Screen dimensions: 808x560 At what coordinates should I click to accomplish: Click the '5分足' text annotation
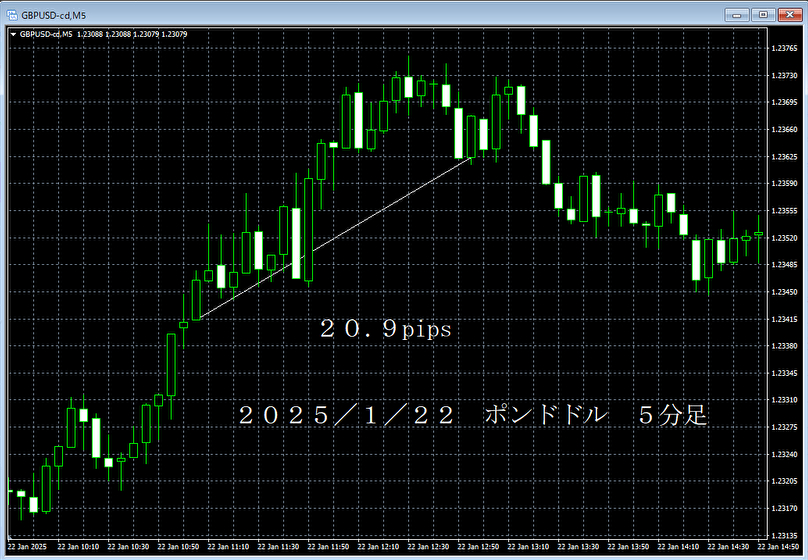[672, 415]
